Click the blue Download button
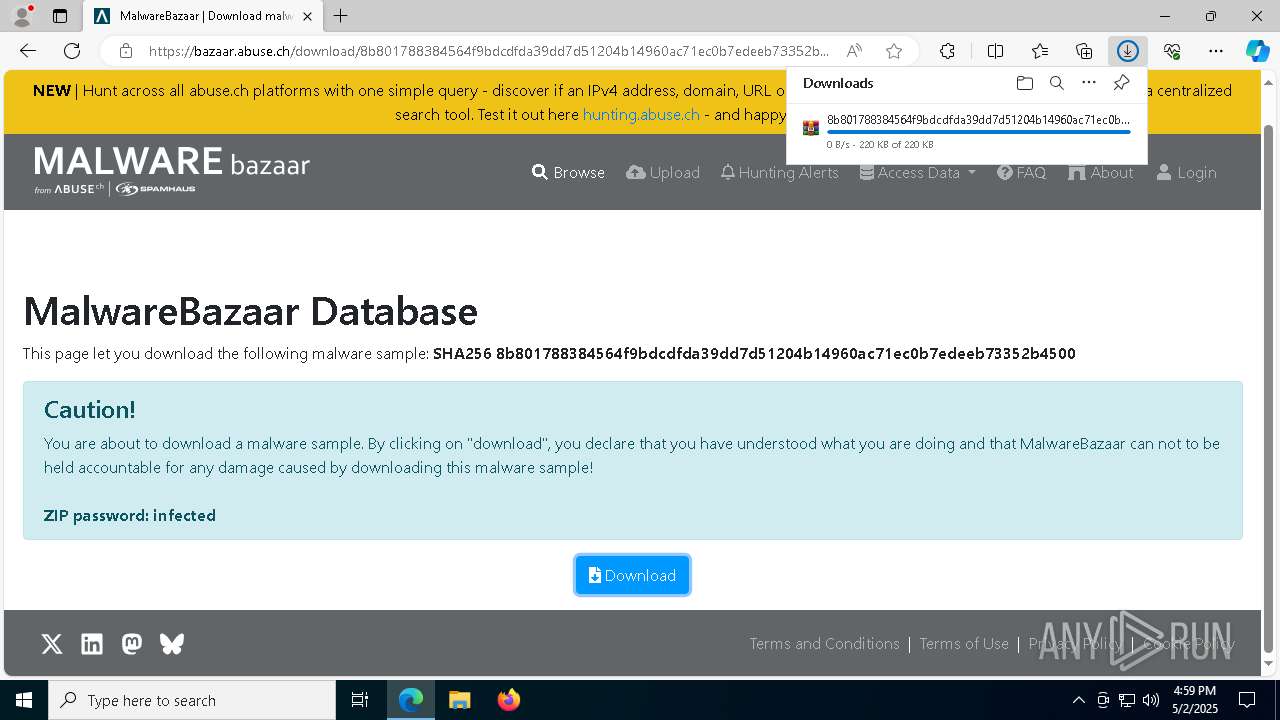The image size is (1280, 720). 632,575
